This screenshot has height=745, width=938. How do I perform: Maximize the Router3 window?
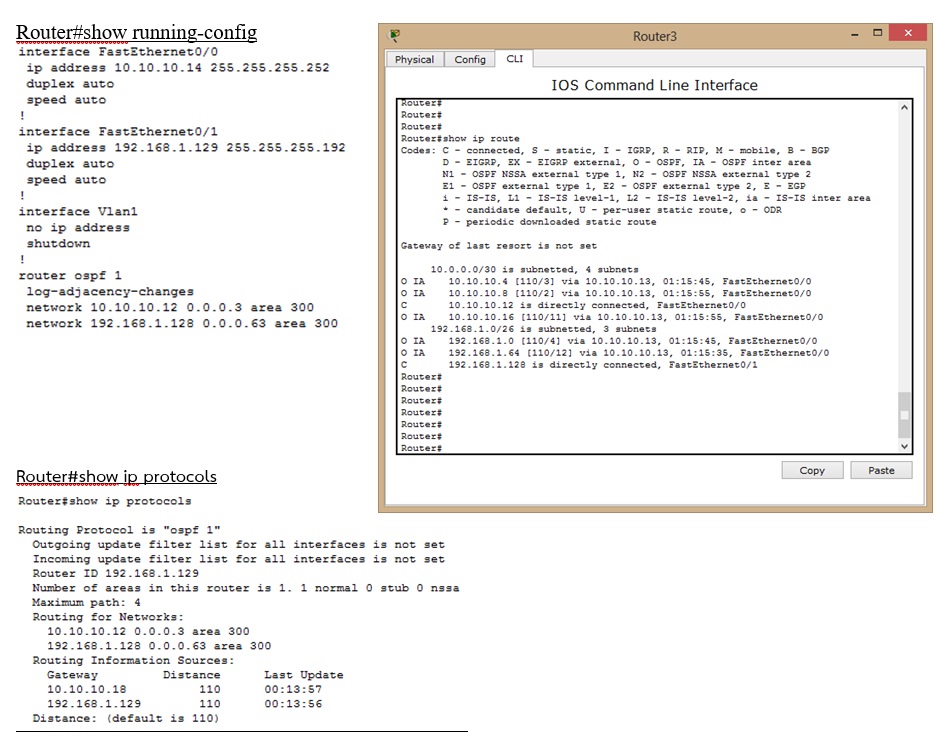point(878,33)
